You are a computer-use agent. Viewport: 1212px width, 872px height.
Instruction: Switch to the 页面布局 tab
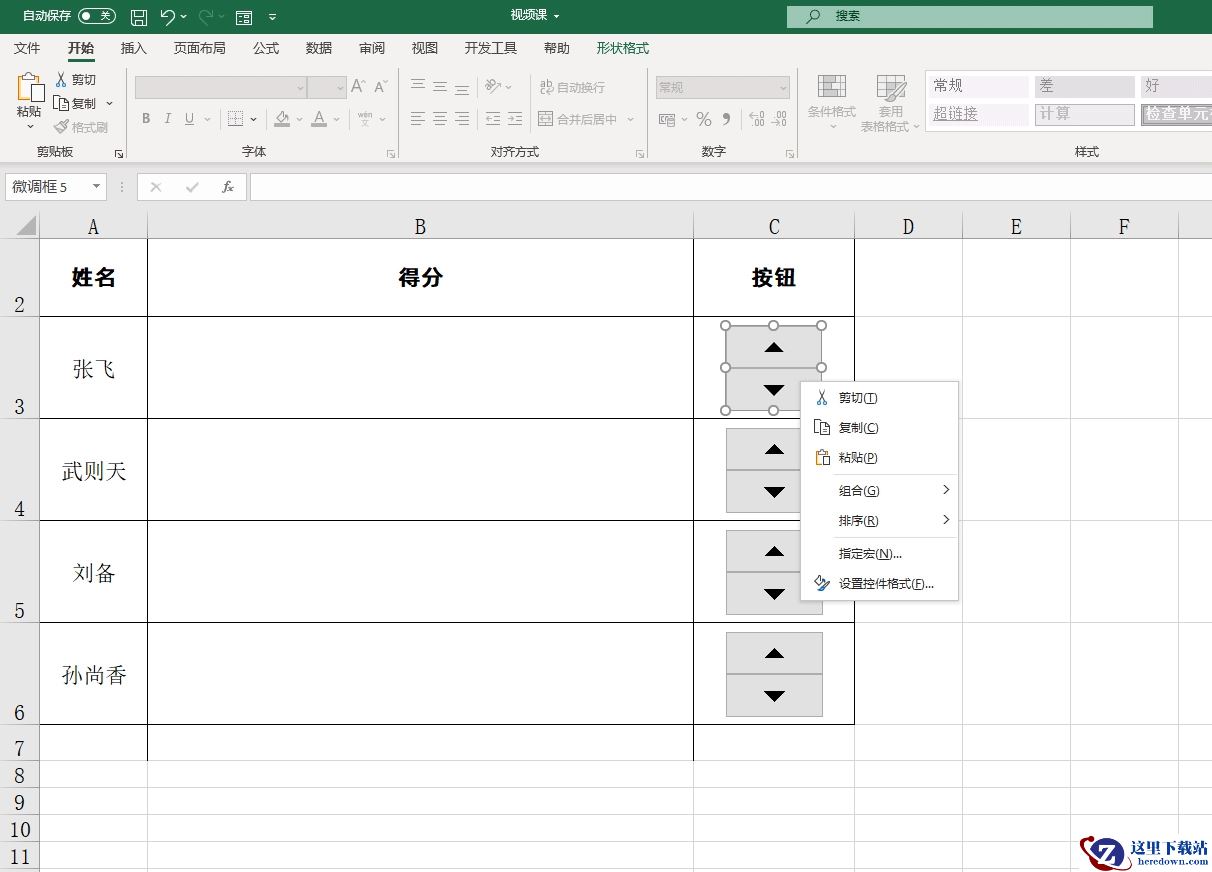click(199, 48)
